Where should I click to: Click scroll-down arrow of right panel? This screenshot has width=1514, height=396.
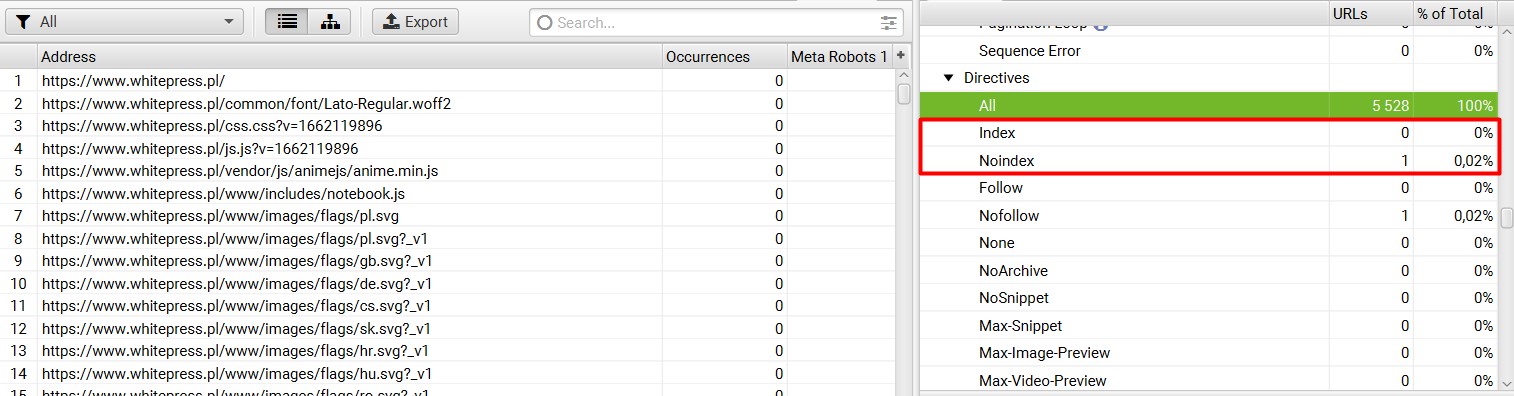pos(1506,382)
